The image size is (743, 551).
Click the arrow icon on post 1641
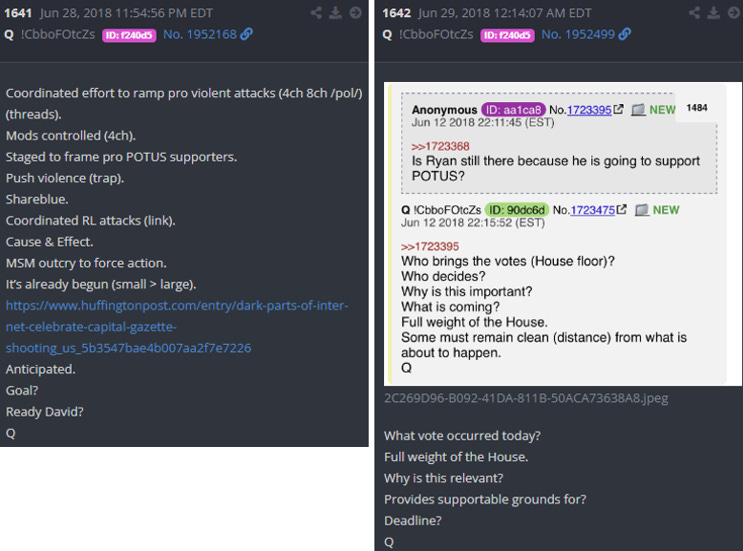(356, 13)
